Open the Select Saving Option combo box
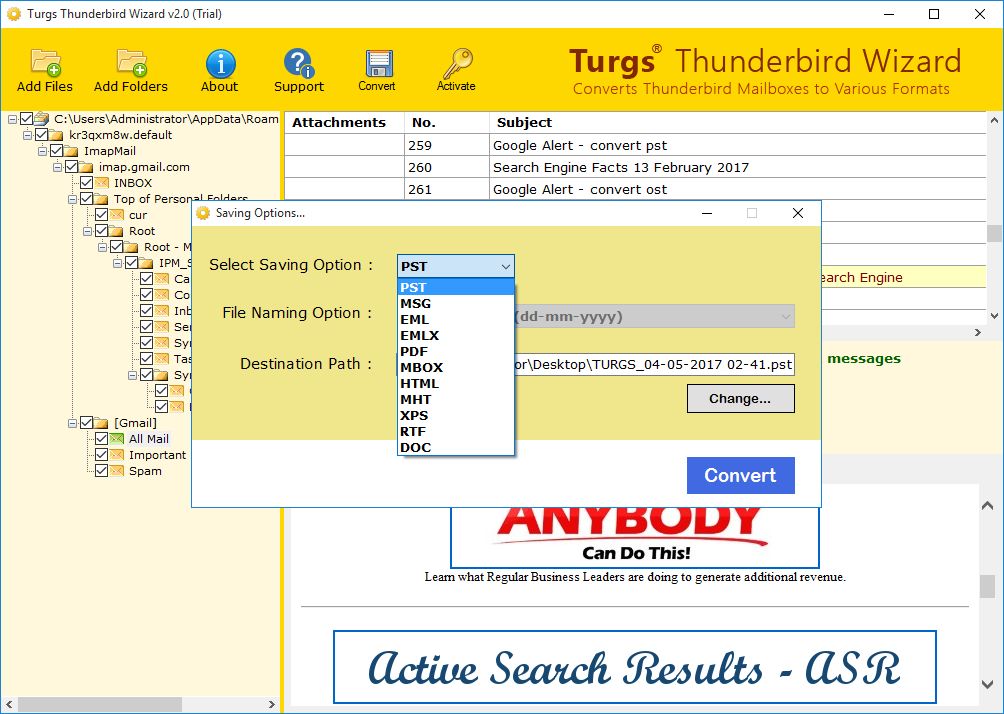 click(x=455, y=266)
